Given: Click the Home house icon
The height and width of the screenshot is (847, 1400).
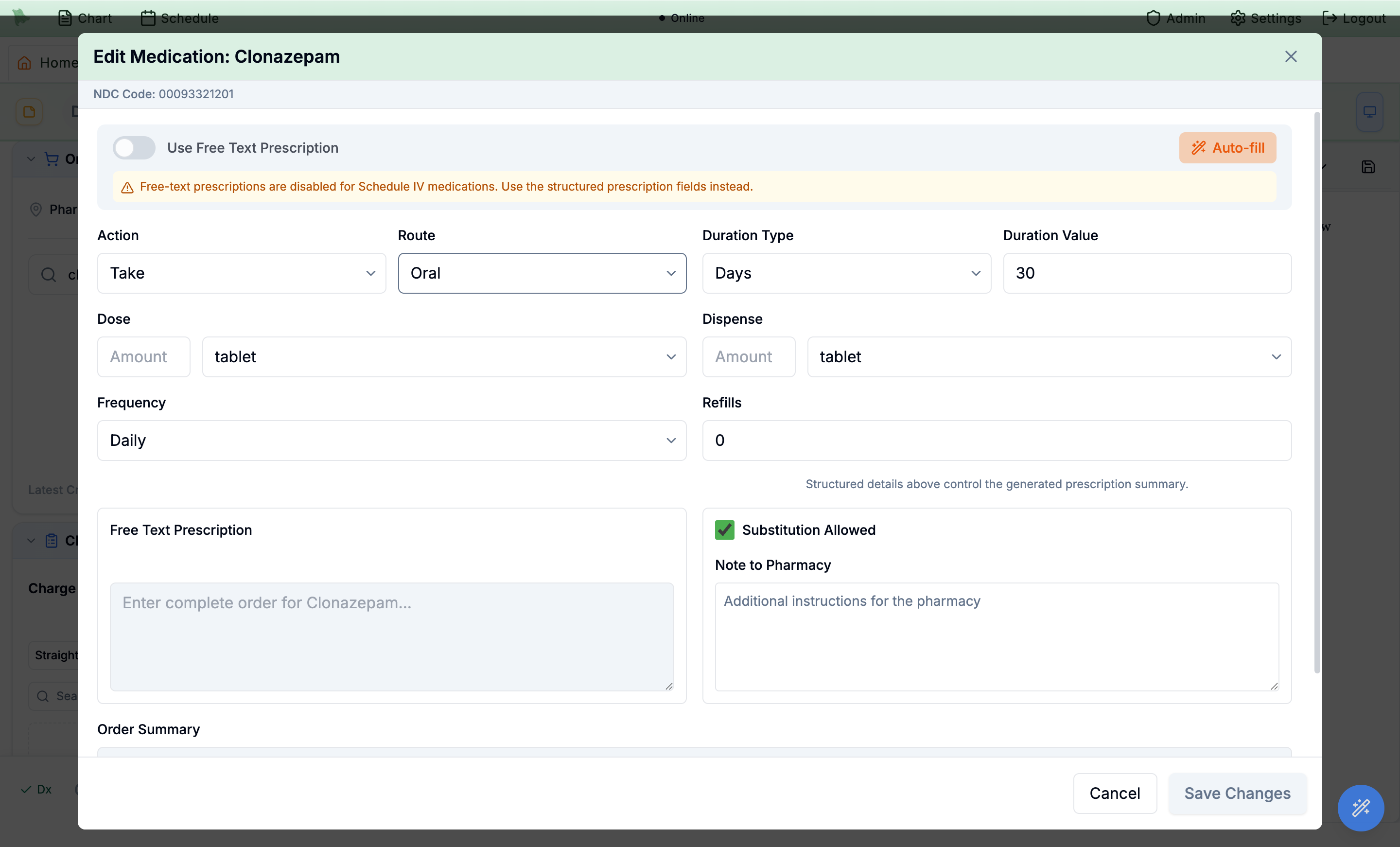Looking at the screenshot, I should click(24, 63).
